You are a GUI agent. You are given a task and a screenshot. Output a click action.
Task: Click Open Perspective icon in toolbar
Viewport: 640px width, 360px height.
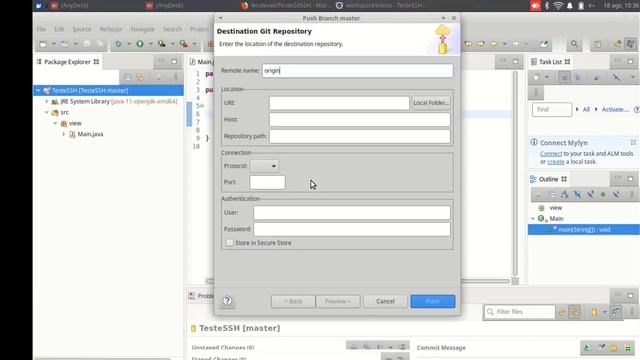598,44
